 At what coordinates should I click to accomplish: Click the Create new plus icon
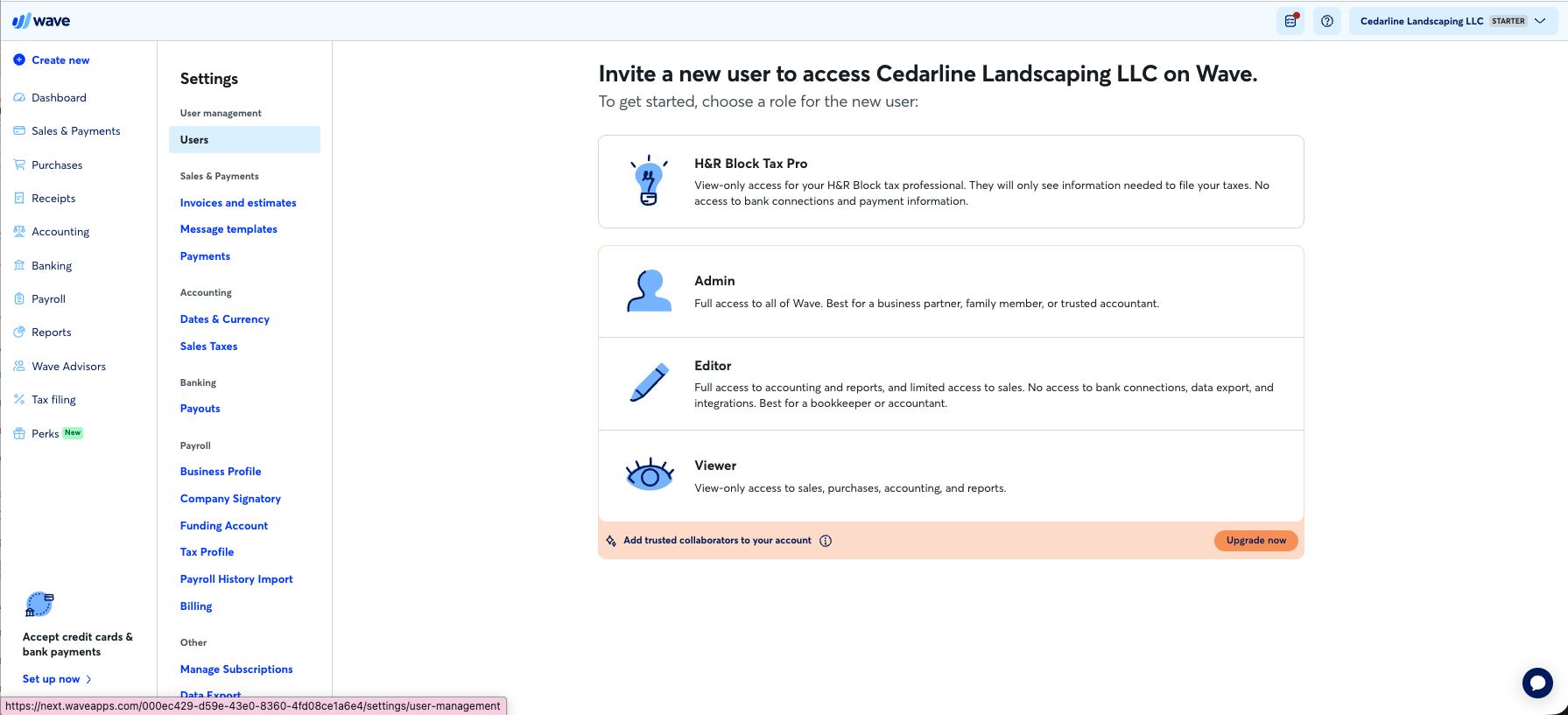click(x=19, y=60)
